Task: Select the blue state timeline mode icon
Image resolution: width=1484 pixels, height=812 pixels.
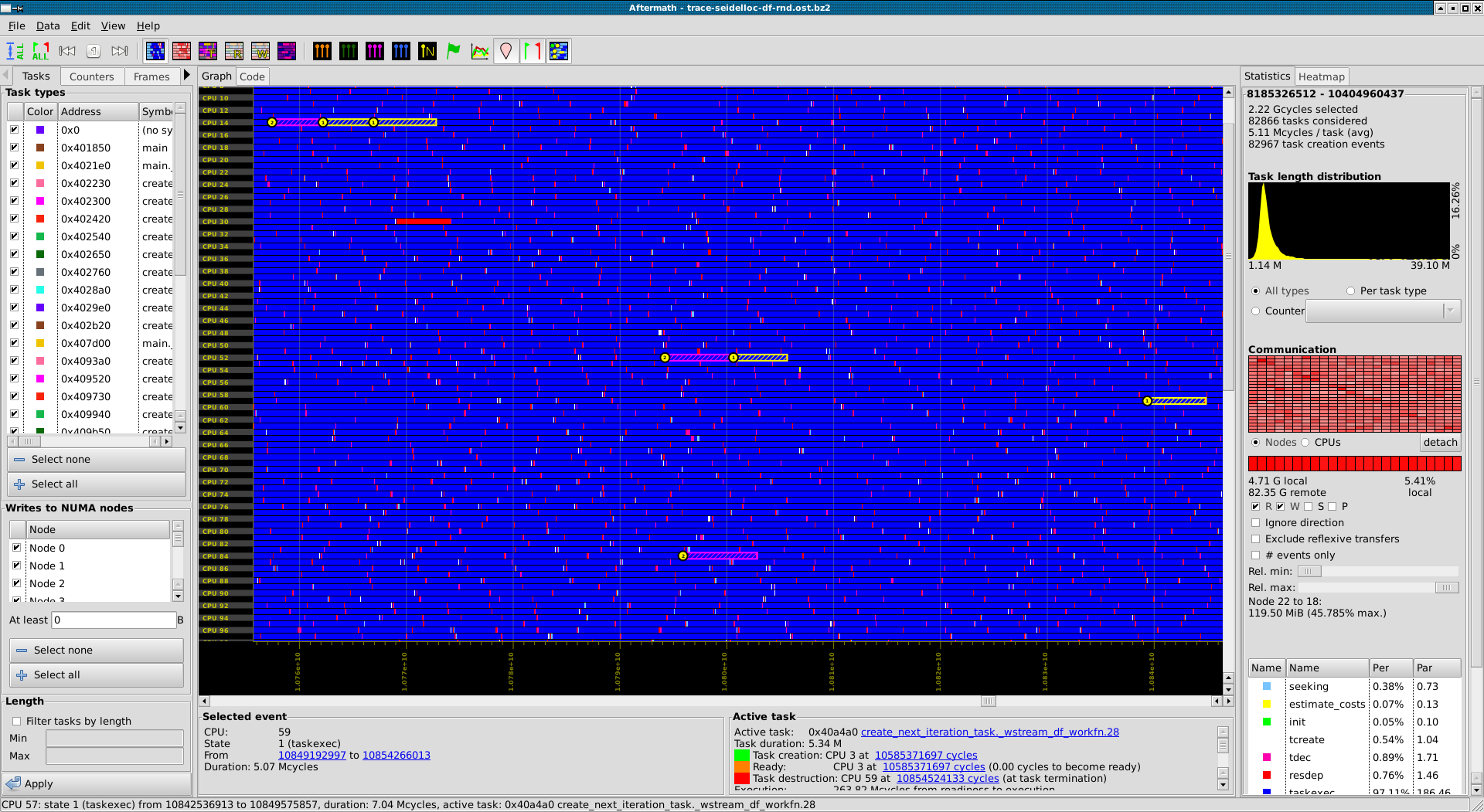Action: coord(155,51)
